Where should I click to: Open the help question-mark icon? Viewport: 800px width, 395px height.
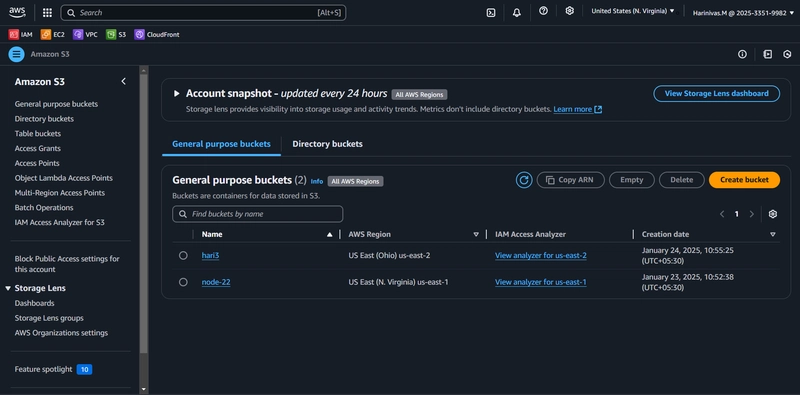pyautogui.click(x=543, y=11)
